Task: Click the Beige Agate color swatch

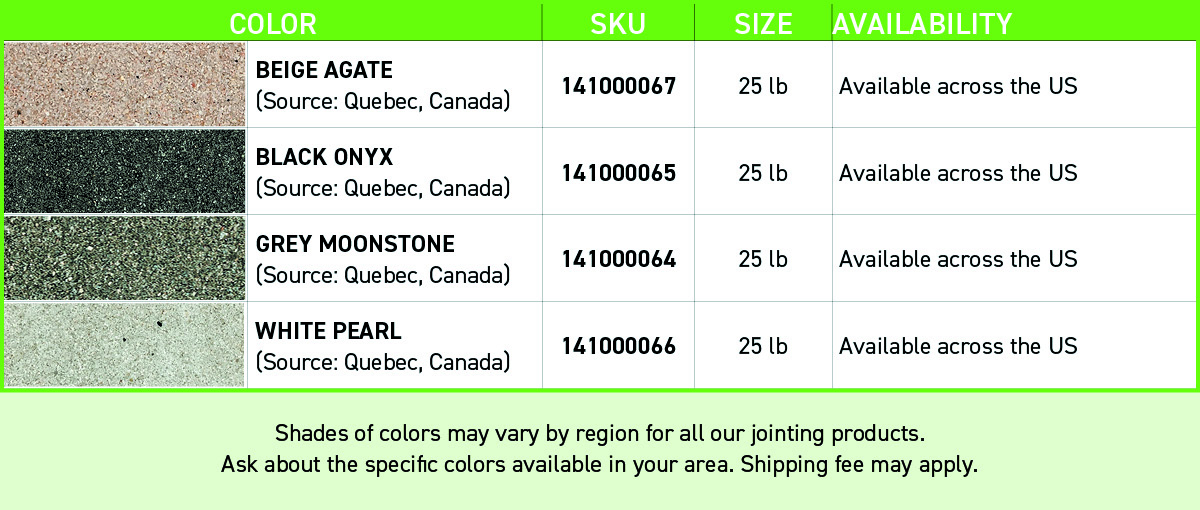Action: 125,84
